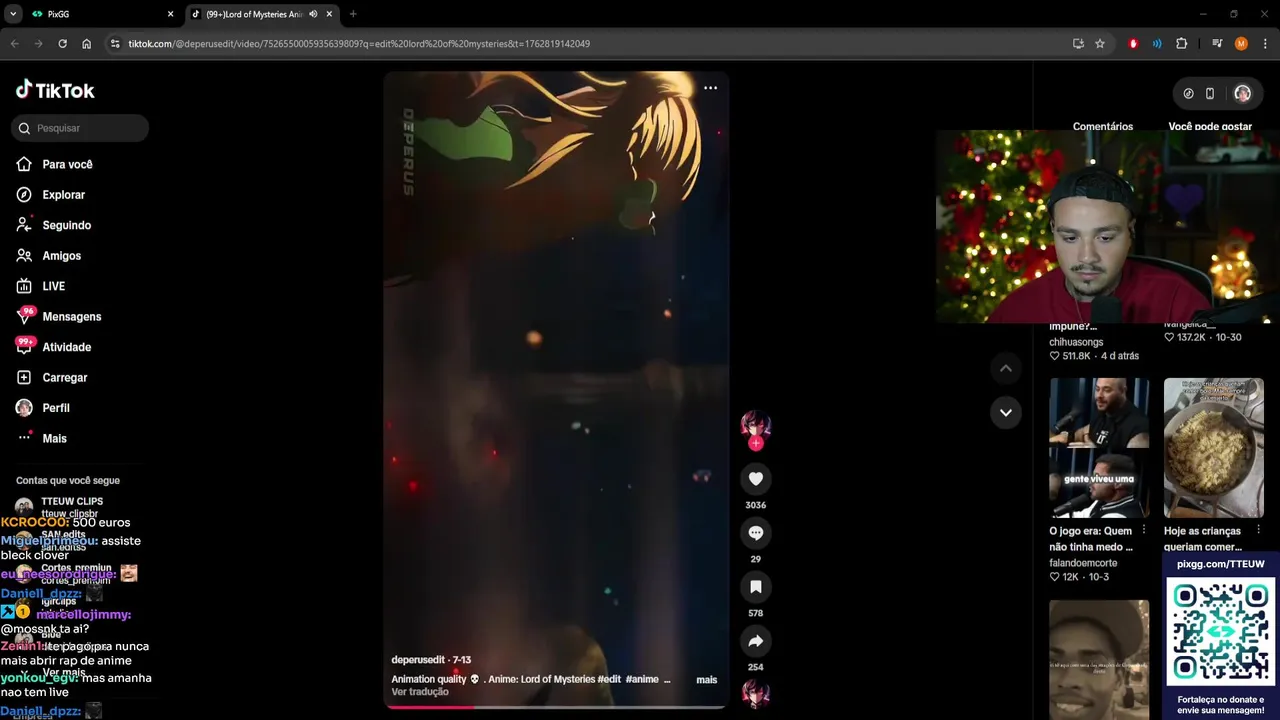Screen dimensions: 1280x720
Task: Open the Amigos section
Action: [x=61, y=256]
